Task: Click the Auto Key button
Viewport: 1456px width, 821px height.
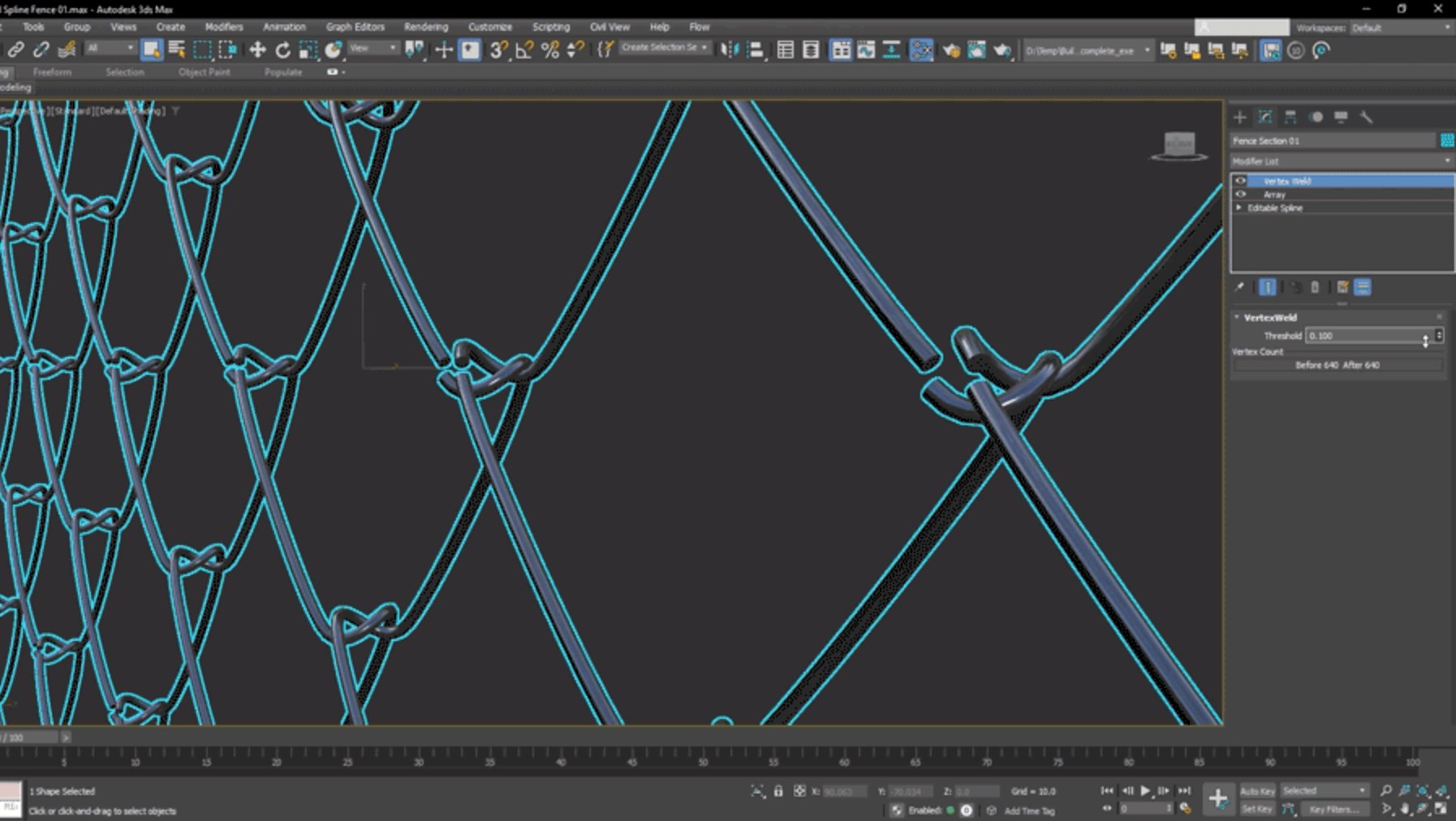Action: pyautogui.click(x=1257, y=791)
